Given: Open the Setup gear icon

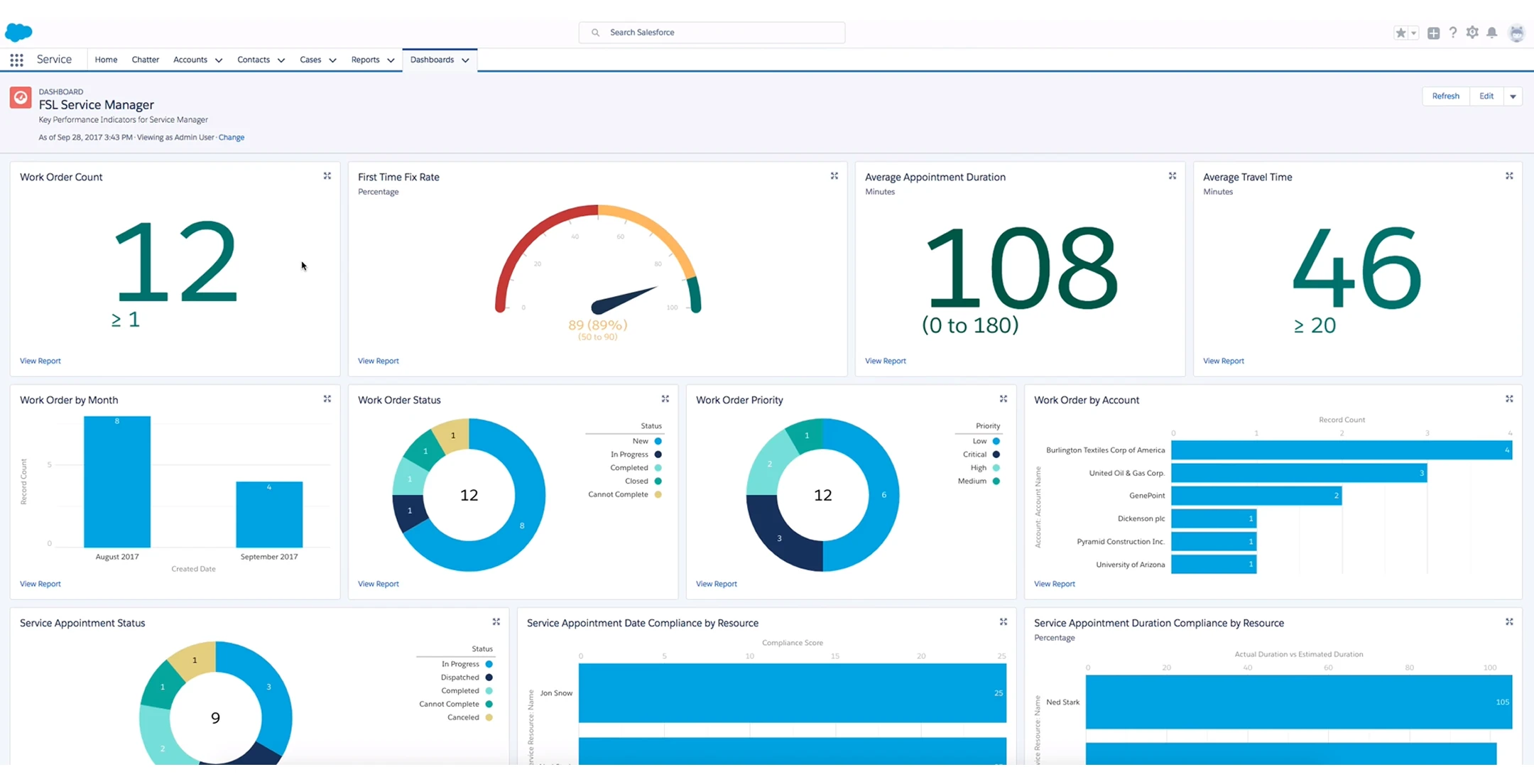Looking at the screenshot, I should (1472, 33).
